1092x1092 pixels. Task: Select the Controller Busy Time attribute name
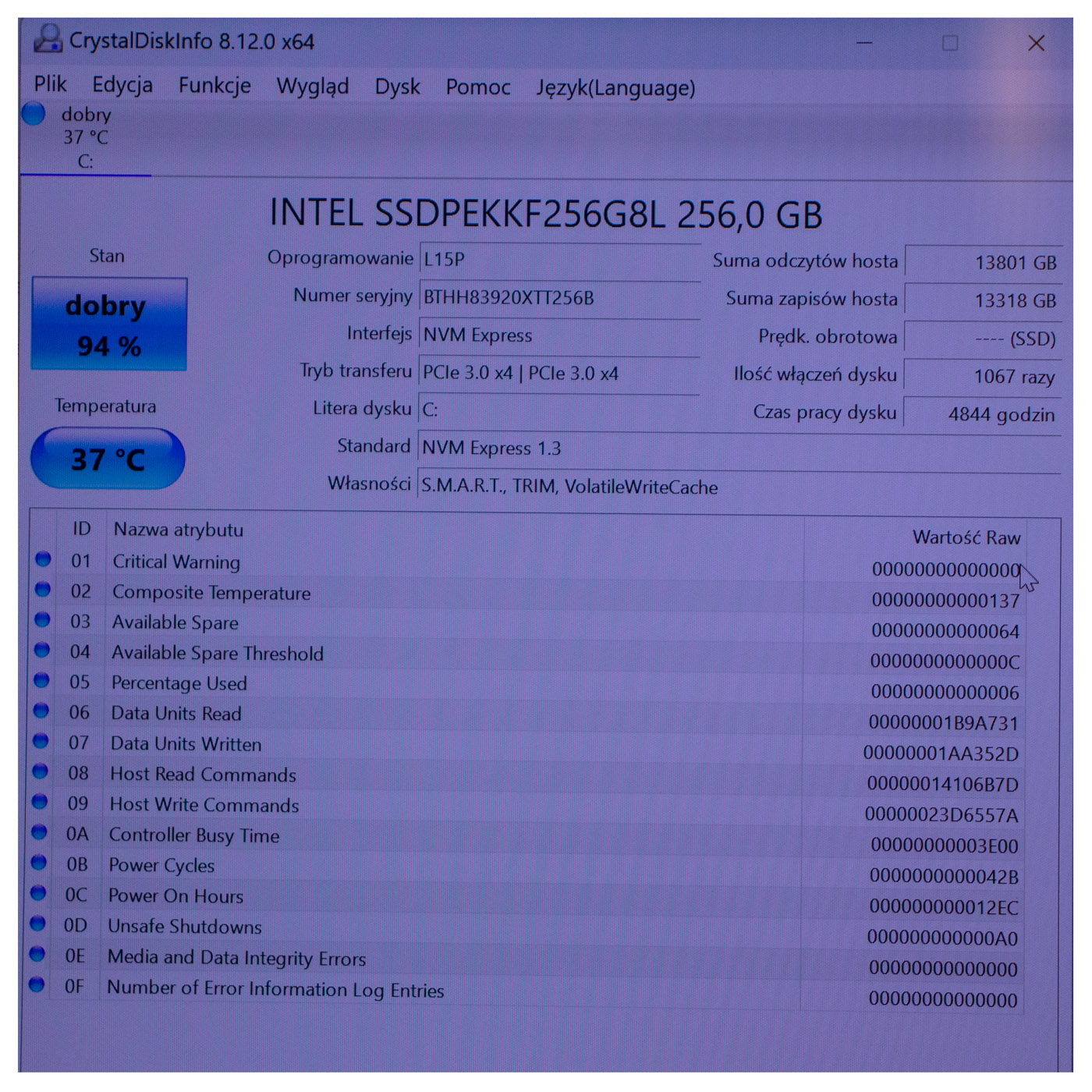(x=194, y=835)
